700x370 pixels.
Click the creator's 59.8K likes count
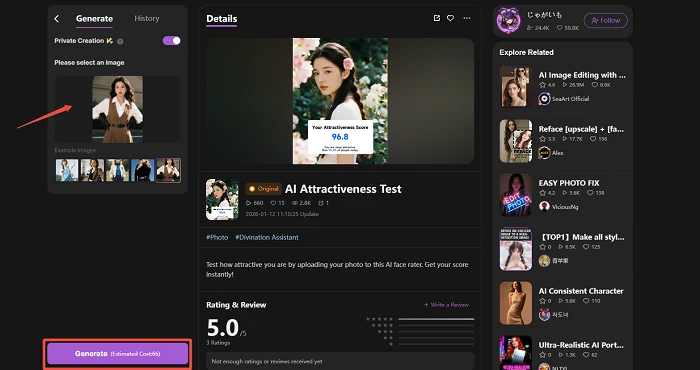(x=567, y=28)
